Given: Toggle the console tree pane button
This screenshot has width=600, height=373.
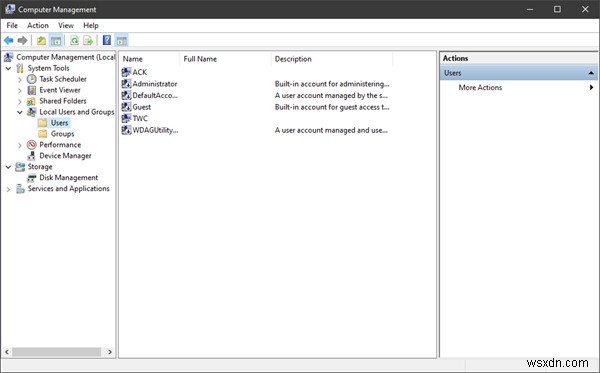Looking at the screenshot, I should click(x=56, y=40).
